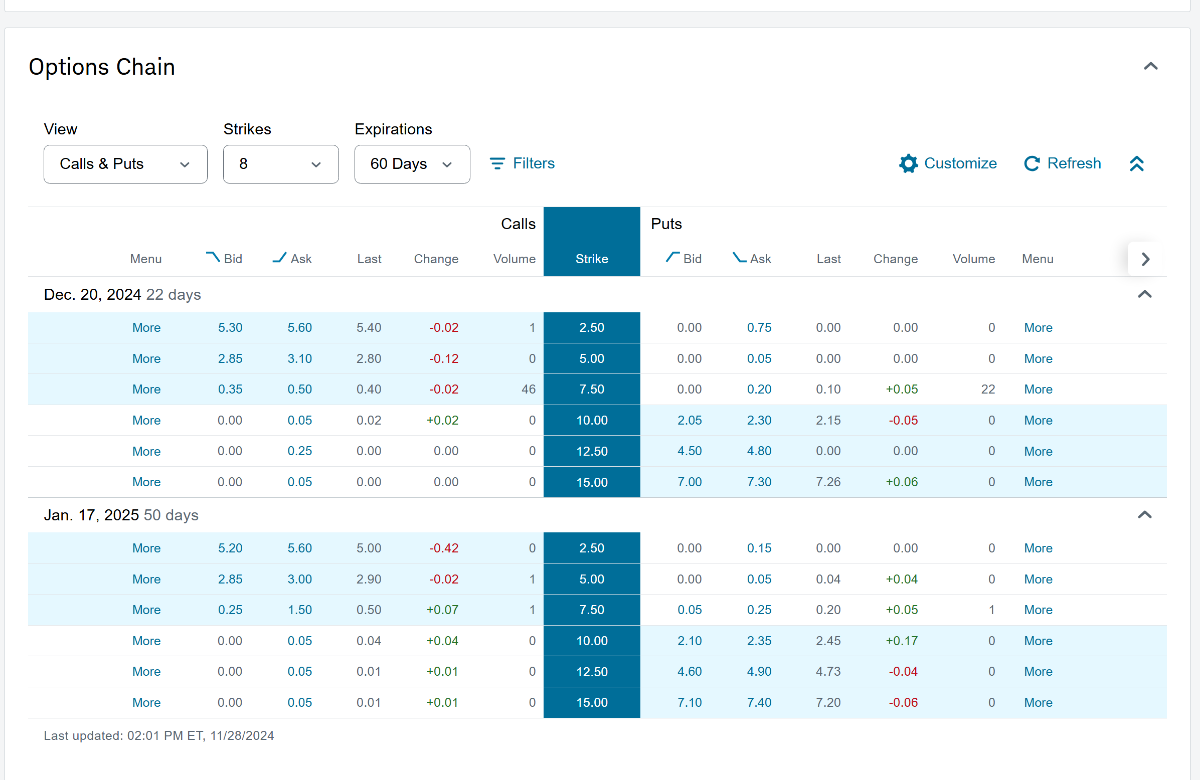Viewport: 1200px width, 780px height.
Task: Collapse all expirations with double chevron
Action: click(1136, 164)
